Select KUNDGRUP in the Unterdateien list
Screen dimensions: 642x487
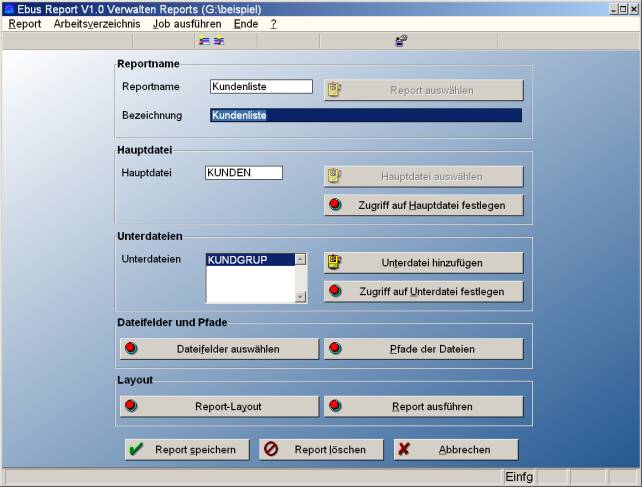point(249,260)
